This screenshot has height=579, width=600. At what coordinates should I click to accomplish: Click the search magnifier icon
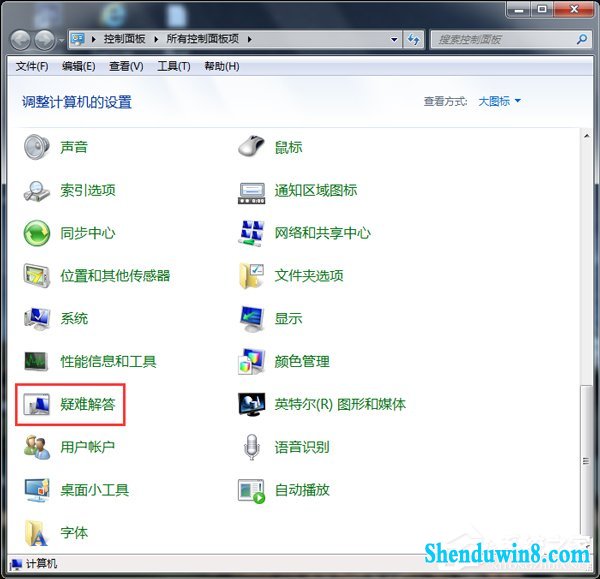pyautogui.click(x=582, y=39)
